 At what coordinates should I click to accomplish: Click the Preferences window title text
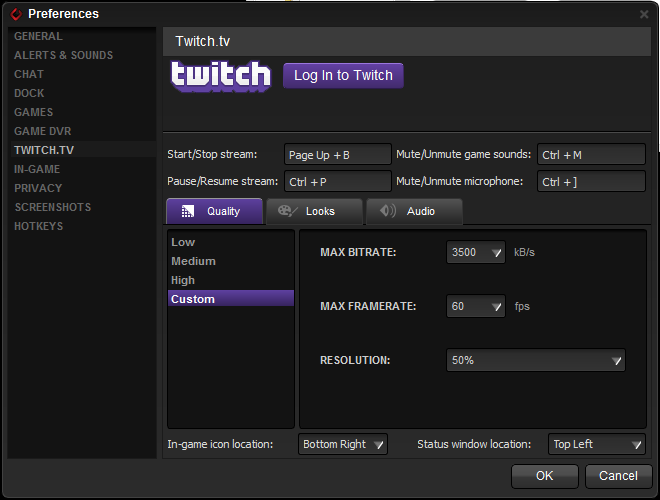[x=63, y=14]
